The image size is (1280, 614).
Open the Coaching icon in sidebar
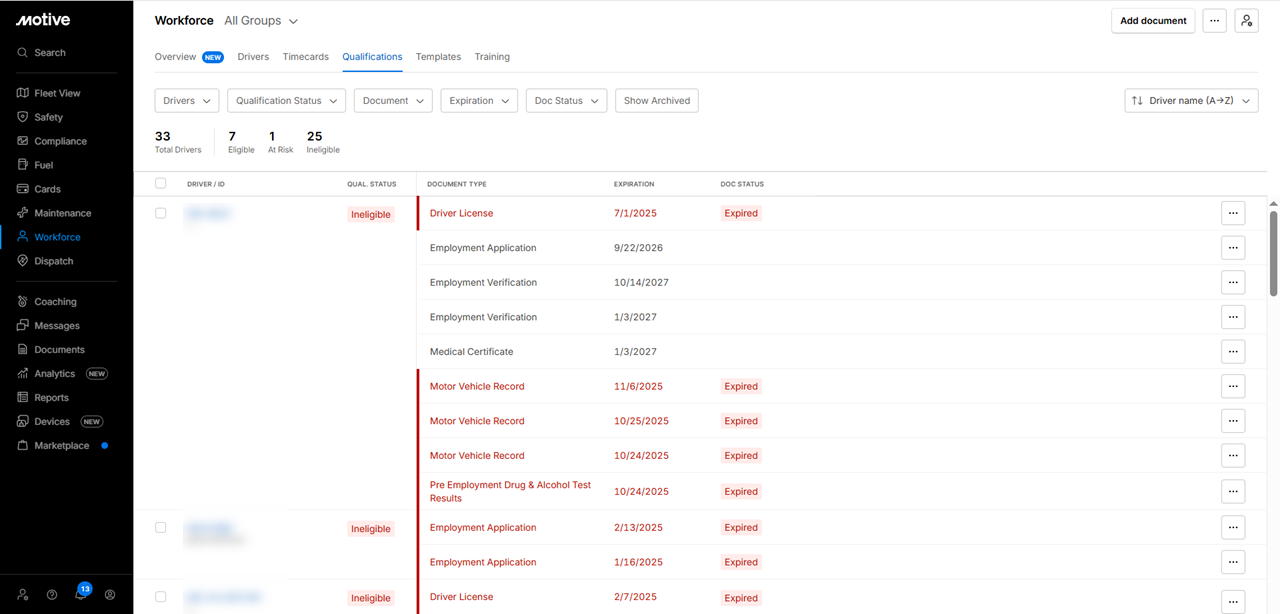click(23, 302)
